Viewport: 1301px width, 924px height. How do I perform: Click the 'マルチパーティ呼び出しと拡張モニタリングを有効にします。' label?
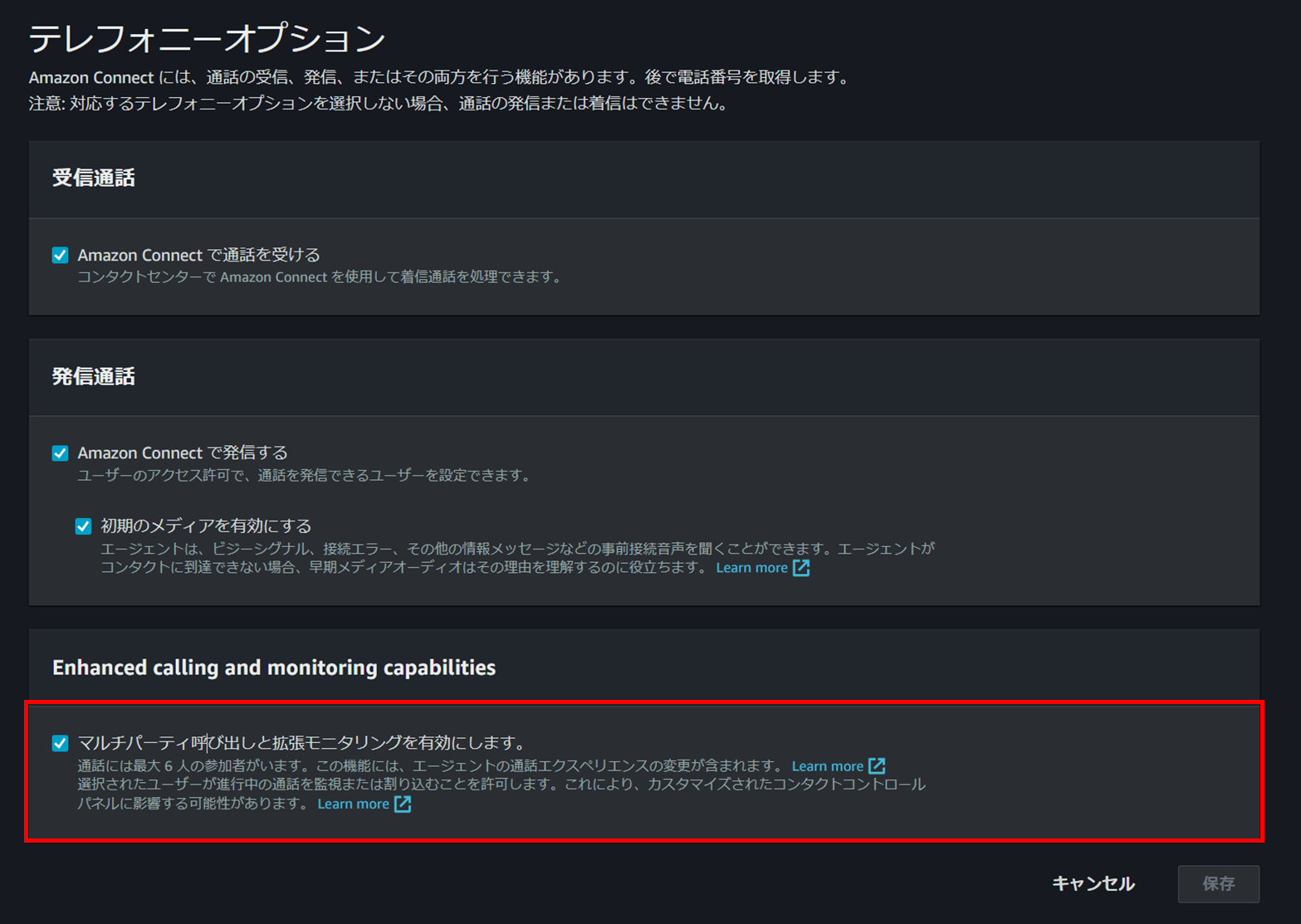point(301,743)
